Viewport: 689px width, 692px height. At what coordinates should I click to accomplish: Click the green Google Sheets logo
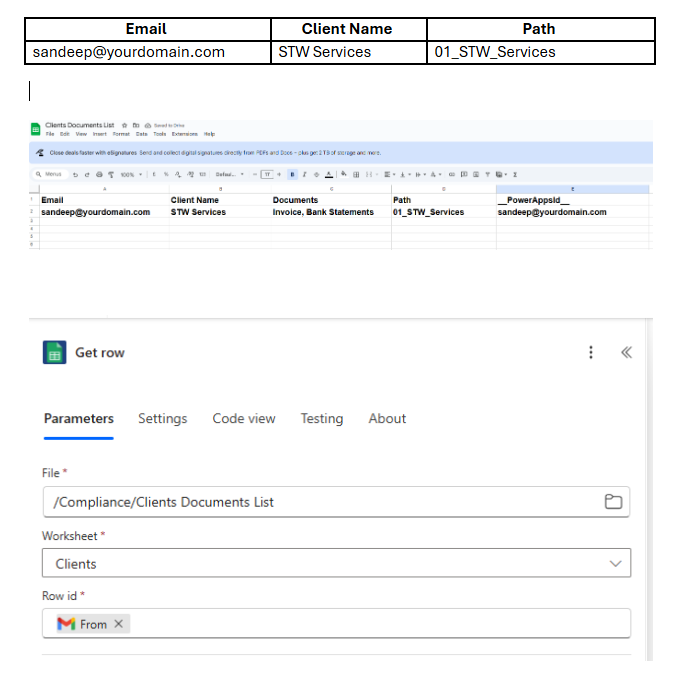click(x=36, y=129)
